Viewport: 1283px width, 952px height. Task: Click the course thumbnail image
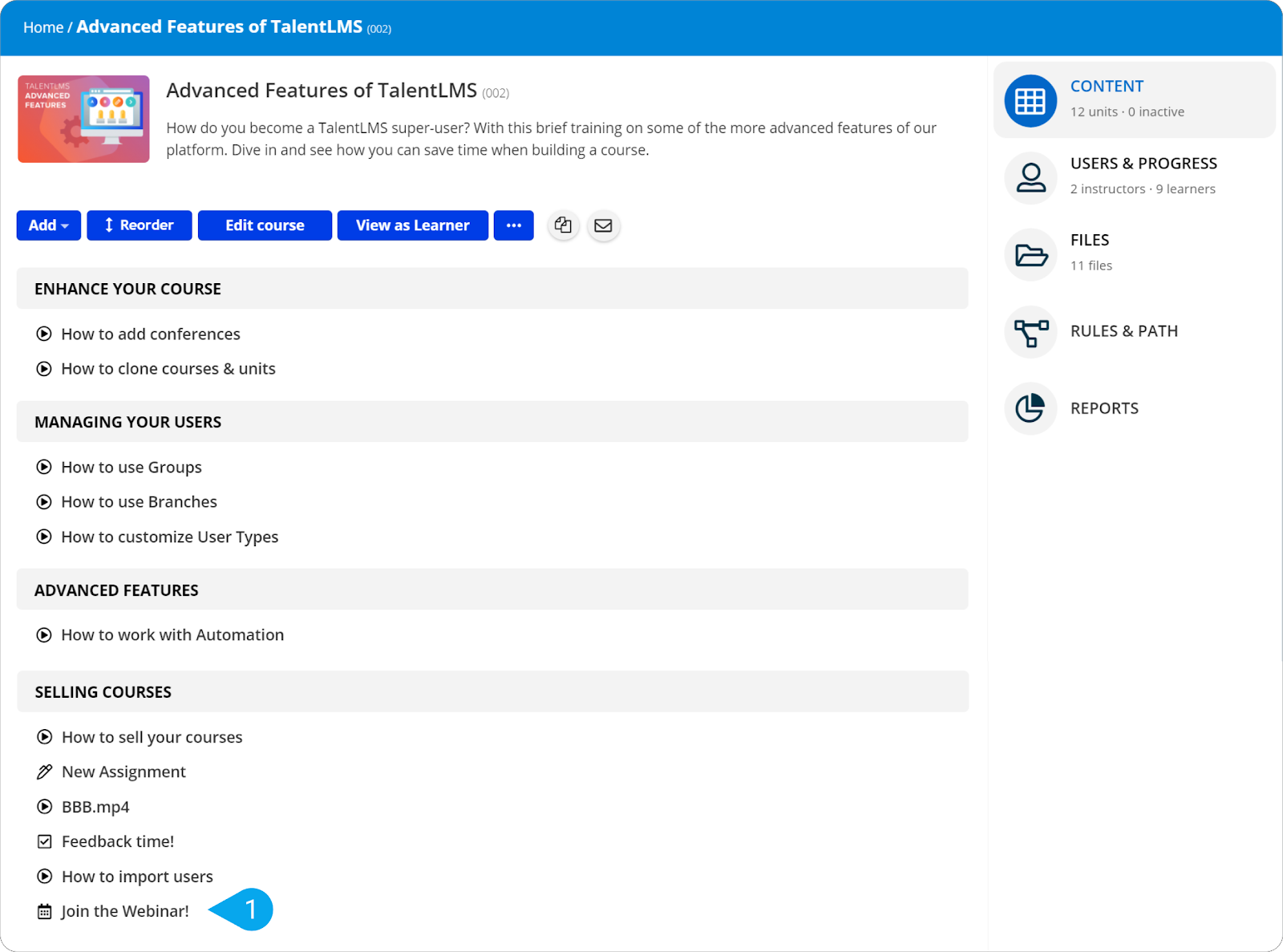coord(84,120)
